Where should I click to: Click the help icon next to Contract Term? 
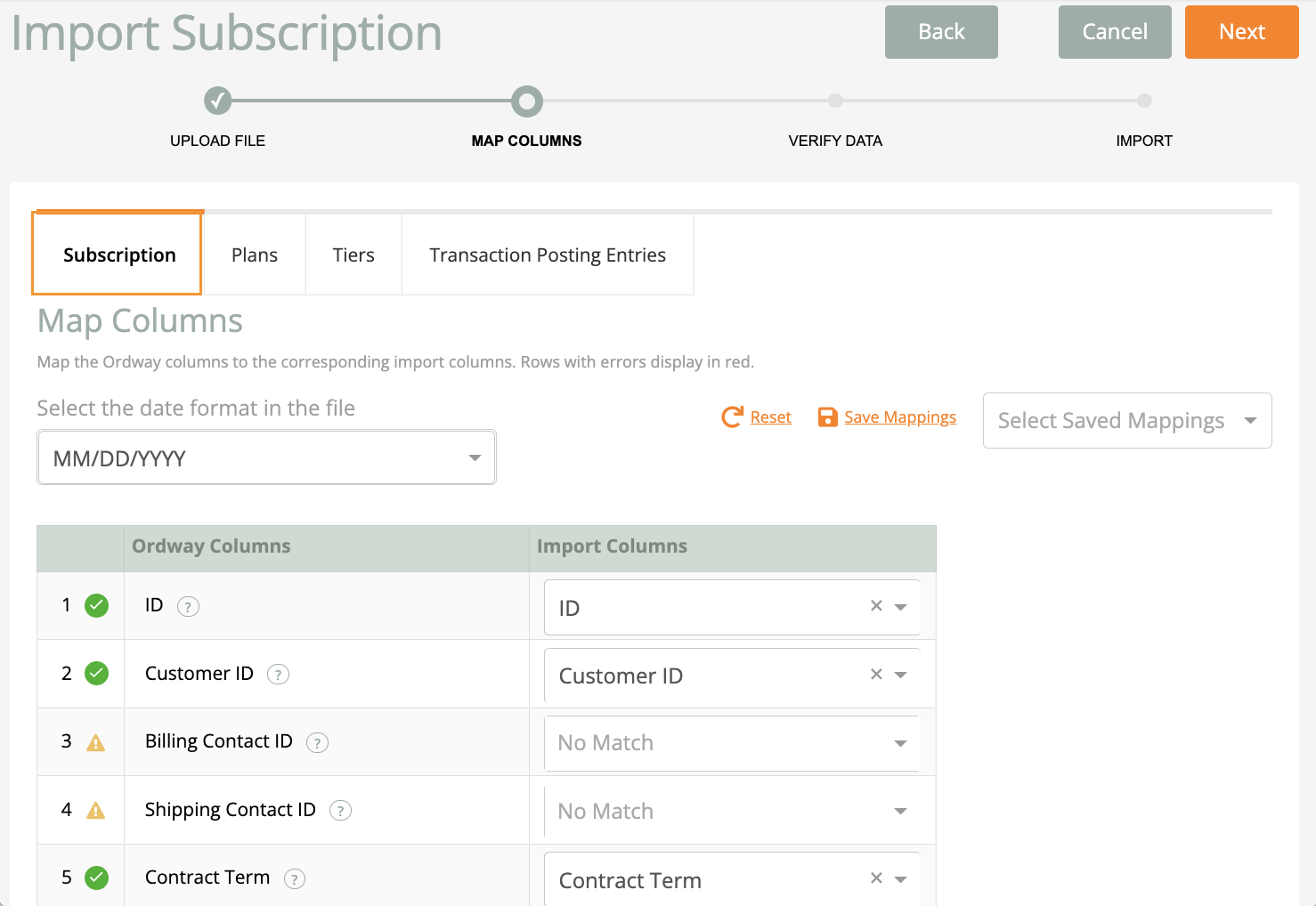pyautogui.click(x=295, y=878)
